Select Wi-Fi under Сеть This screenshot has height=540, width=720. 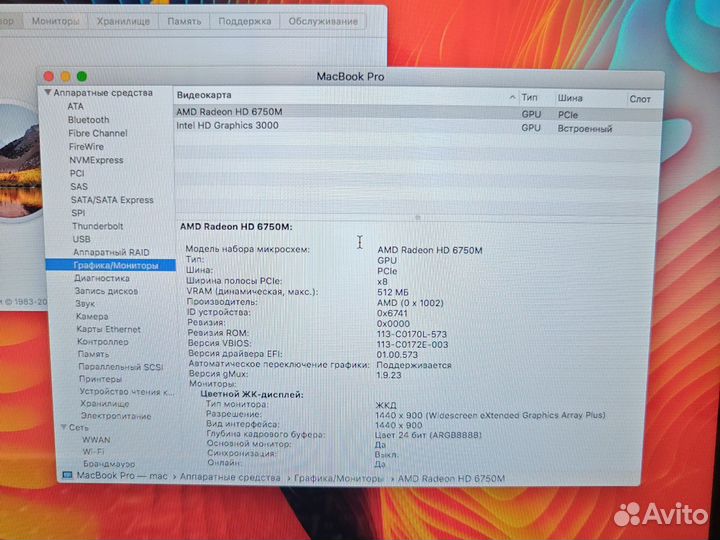pos(94,451)
